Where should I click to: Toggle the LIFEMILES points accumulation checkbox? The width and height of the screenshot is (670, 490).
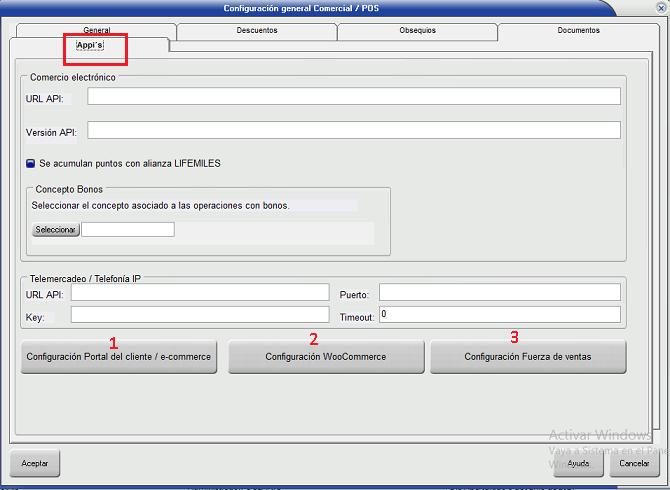coord(31,163)
